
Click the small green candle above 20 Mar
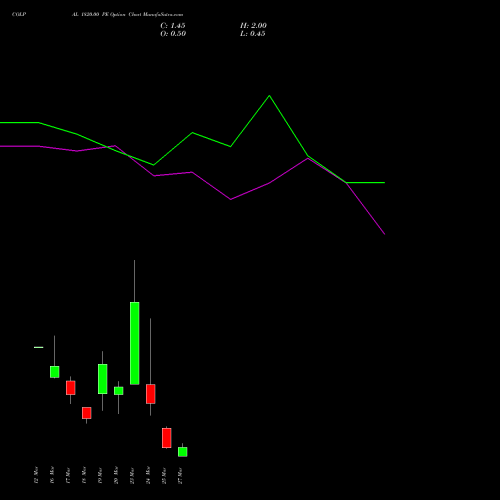[119, 391]
